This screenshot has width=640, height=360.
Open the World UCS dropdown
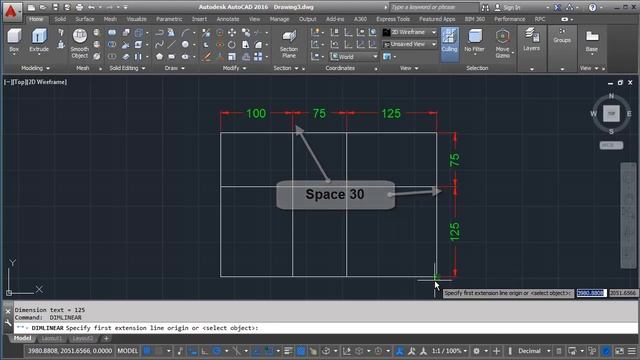354,57
